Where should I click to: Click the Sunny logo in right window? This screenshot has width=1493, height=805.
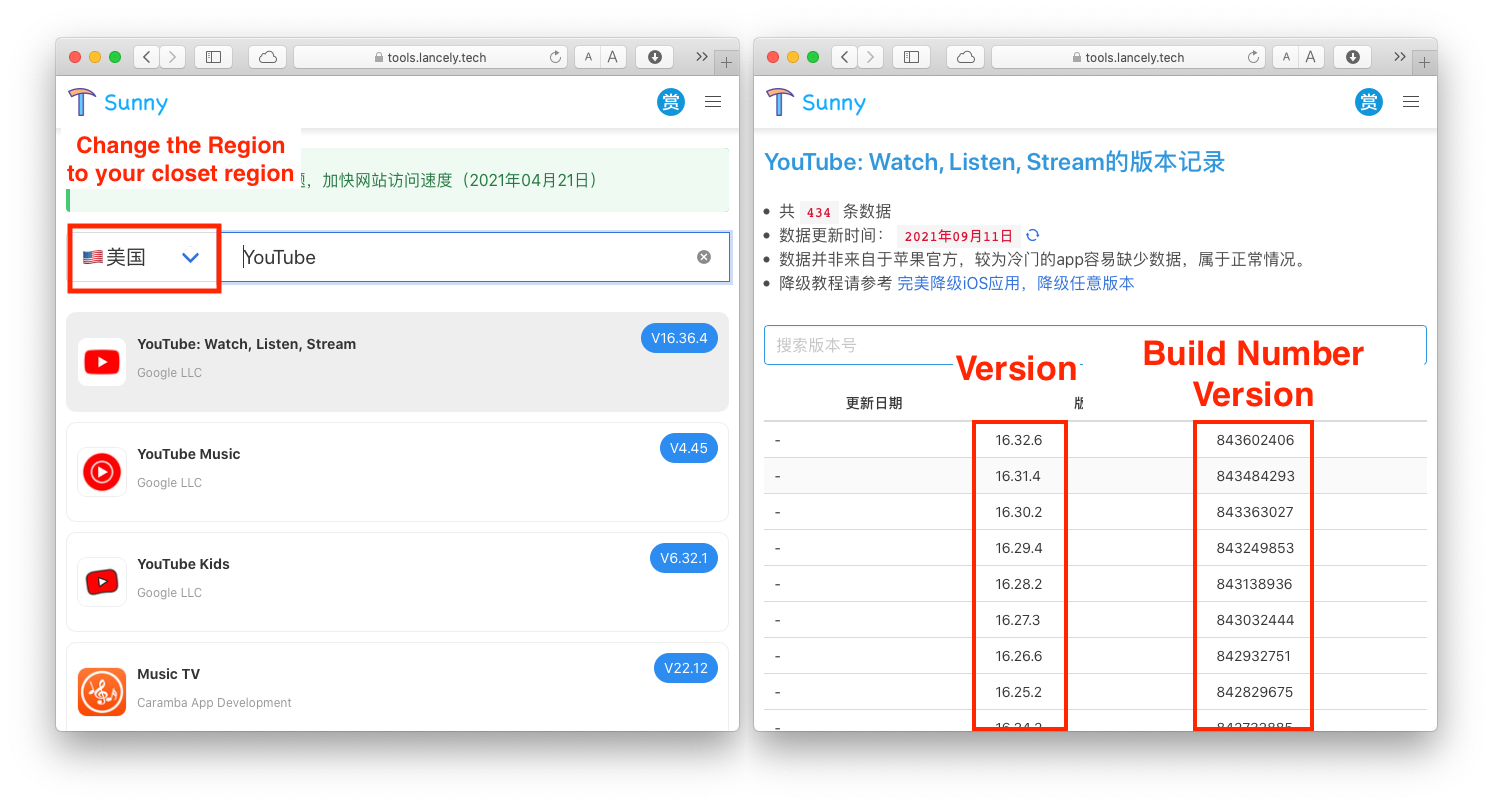(x=816, y=102)
